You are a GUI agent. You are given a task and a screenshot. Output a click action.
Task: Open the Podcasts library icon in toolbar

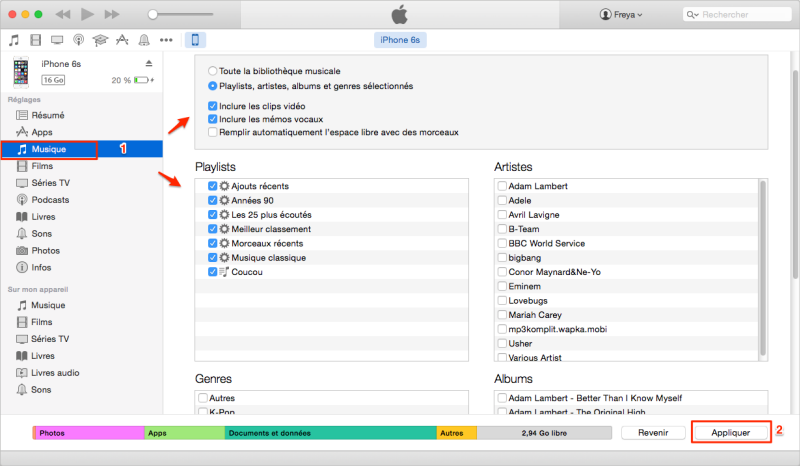pos(78,40)
